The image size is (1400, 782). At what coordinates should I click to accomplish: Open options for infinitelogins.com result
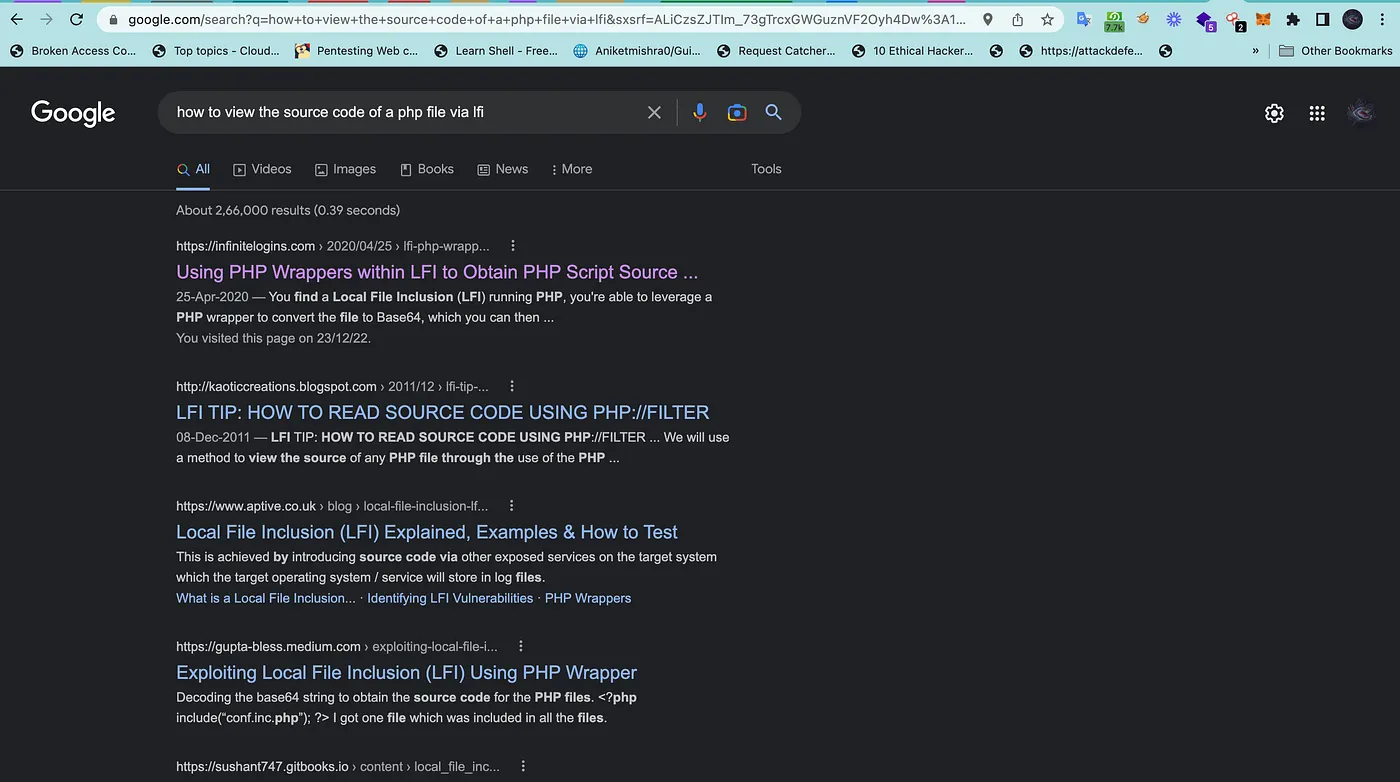coord(513,246)
